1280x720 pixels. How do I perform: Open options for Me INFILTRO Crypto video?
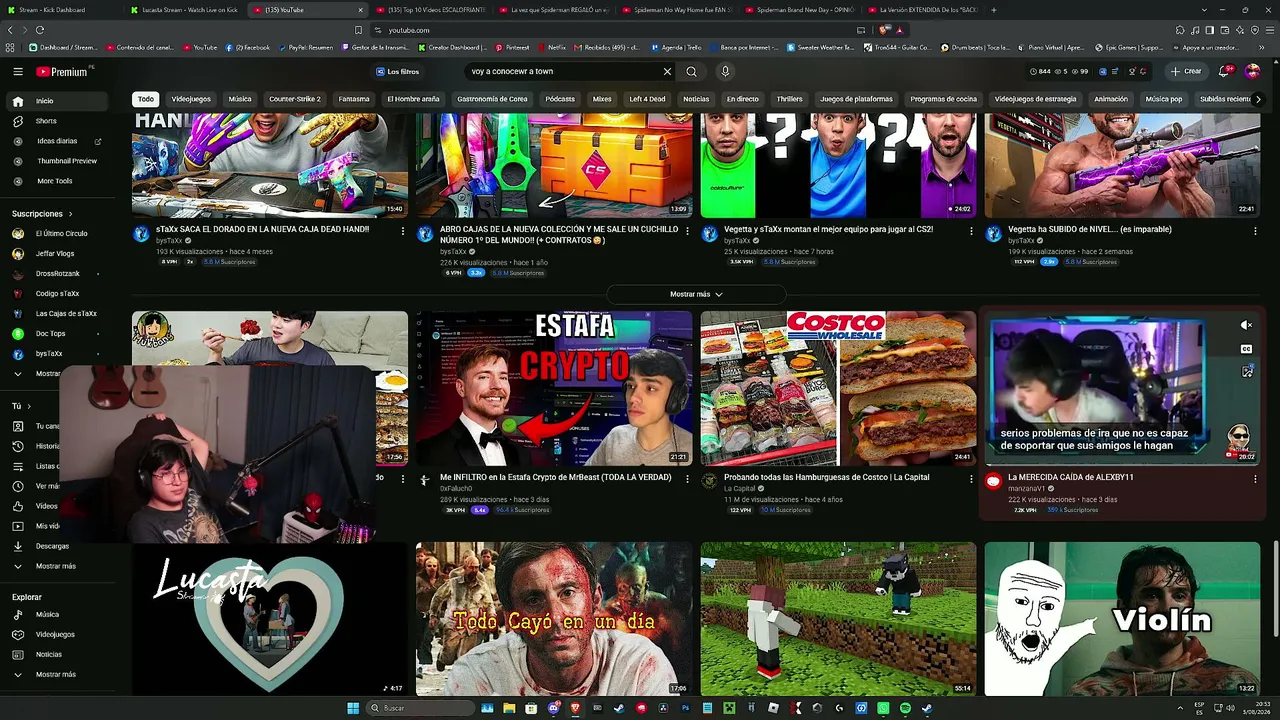[687, 478]
